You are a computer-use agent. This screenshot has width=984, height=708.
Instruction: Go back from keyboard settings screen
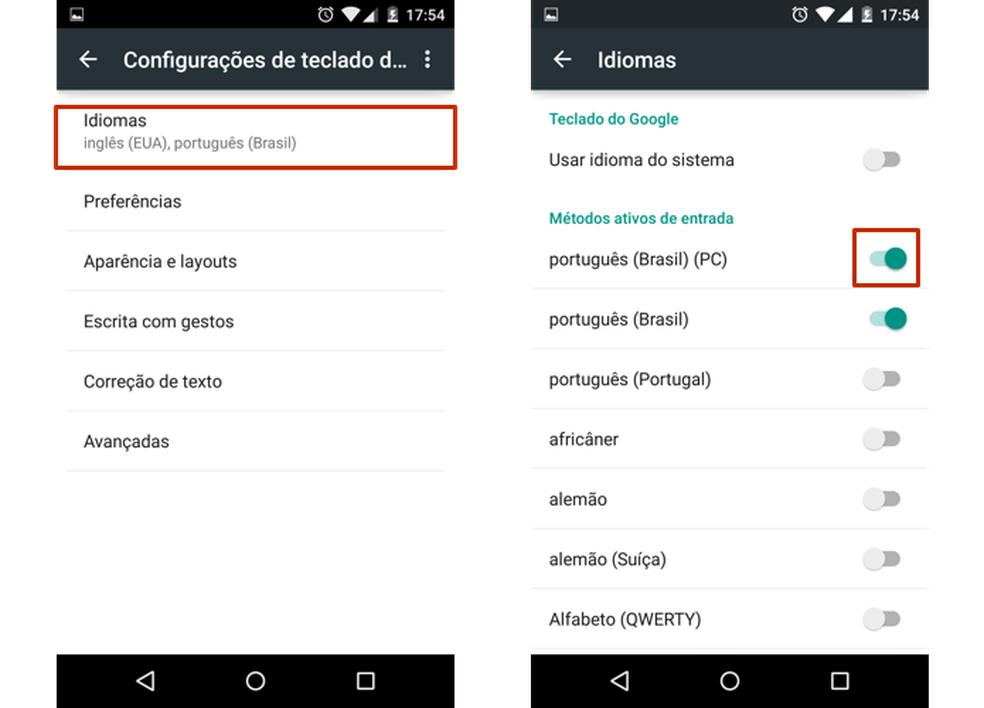click(88, 60)
